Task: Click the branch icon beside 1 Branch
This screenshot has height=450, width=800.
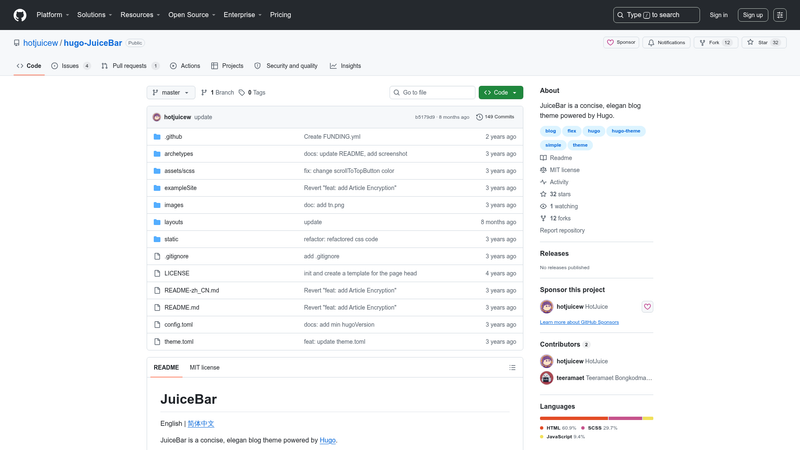Action: click(x=204, y=92)
